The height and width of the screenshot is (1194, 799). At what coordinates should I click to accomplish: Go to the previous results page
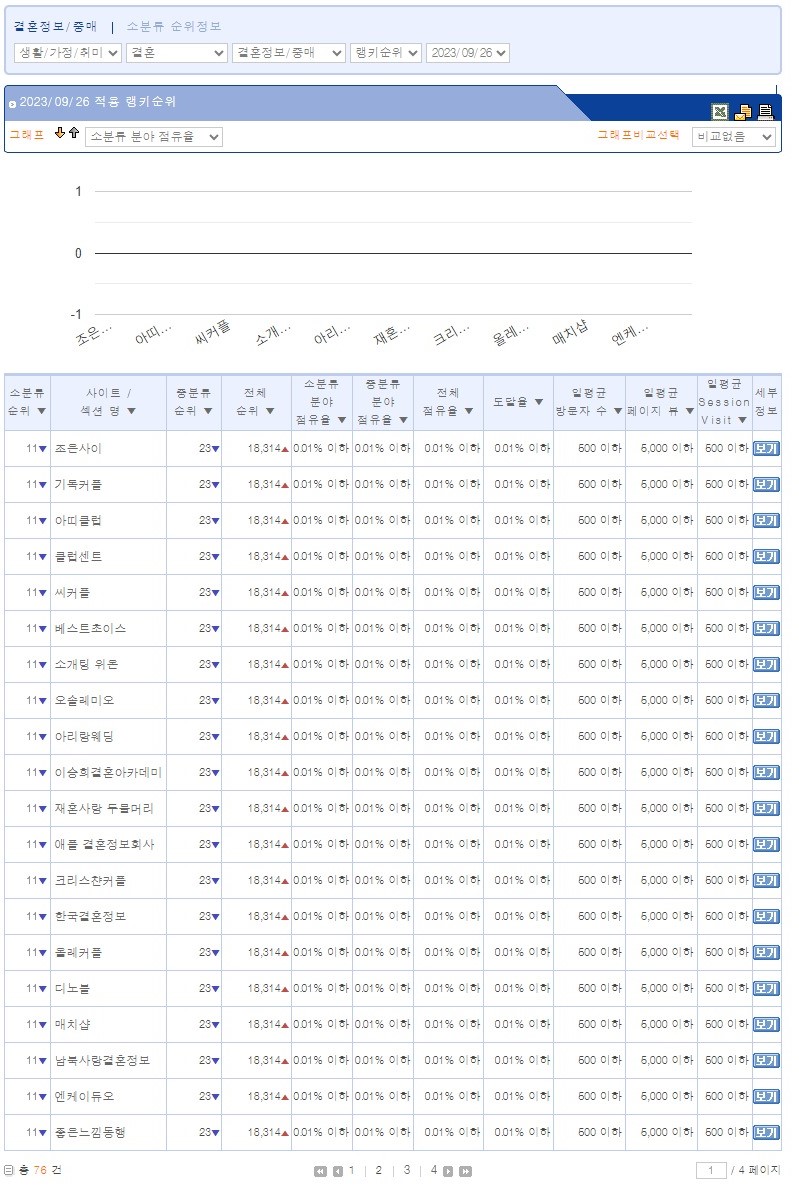coord(337,1171)
